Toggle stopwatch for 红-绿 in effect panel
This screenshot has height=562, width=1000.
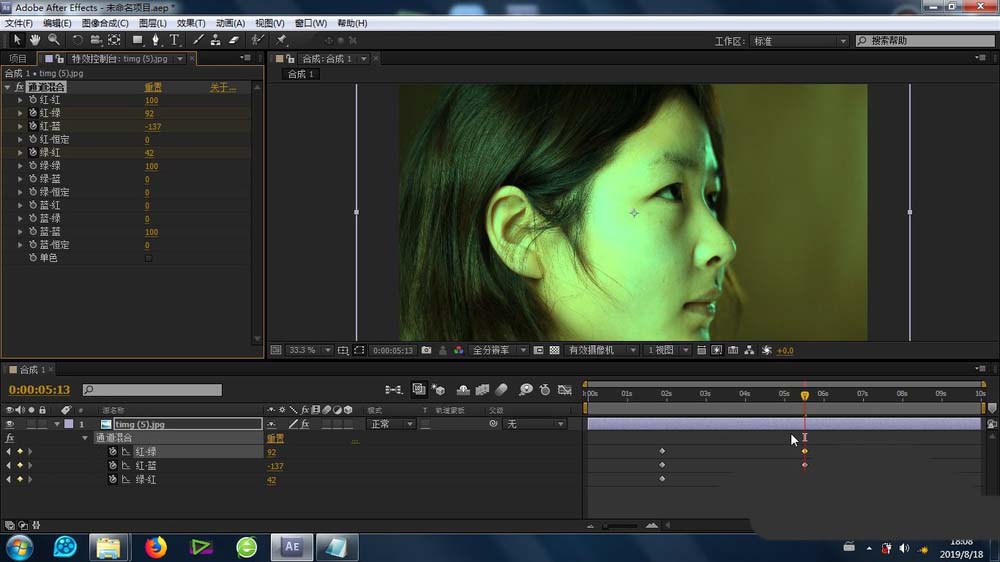[33, 113]
